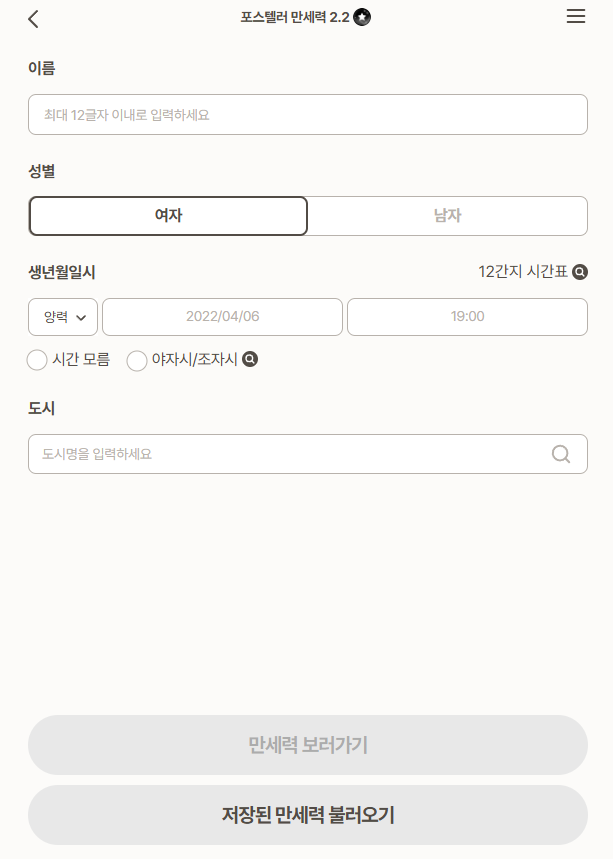Select the 시간 모름 radio option
613x859 pixels.
(37, 360)
